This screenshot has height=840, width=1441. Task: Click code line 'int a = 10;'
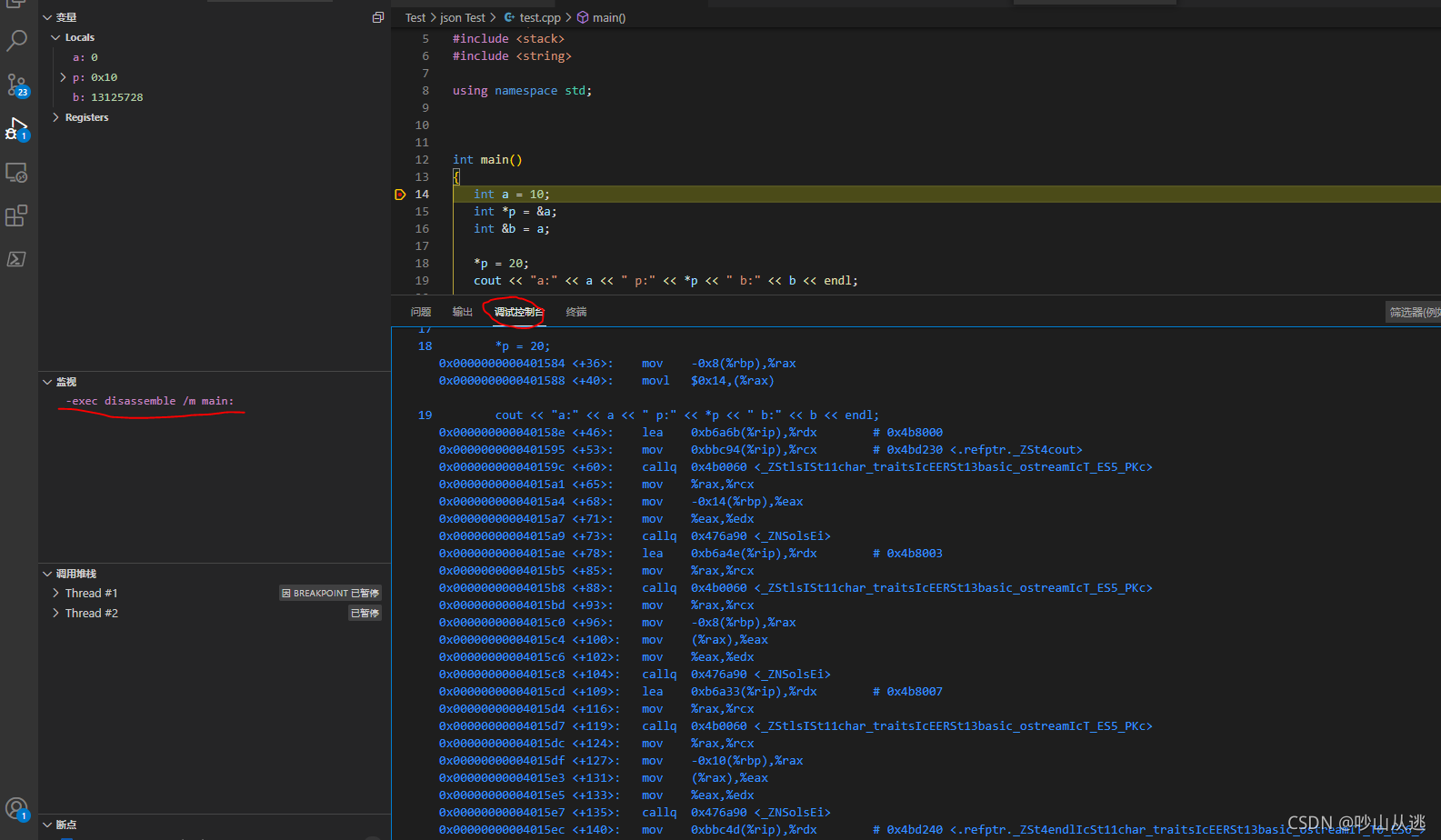512,195
